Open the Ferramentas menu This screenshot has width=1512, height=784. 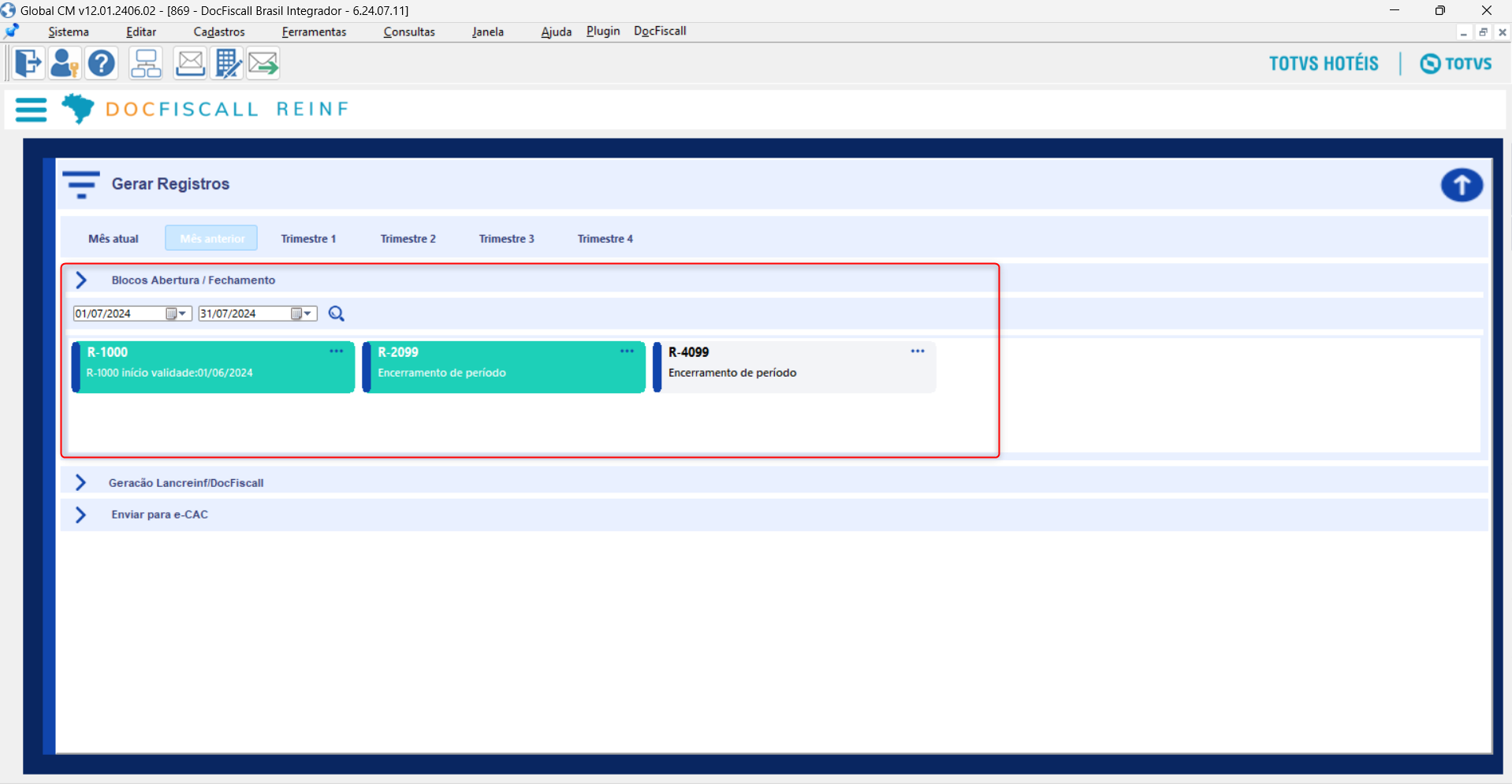314,32
